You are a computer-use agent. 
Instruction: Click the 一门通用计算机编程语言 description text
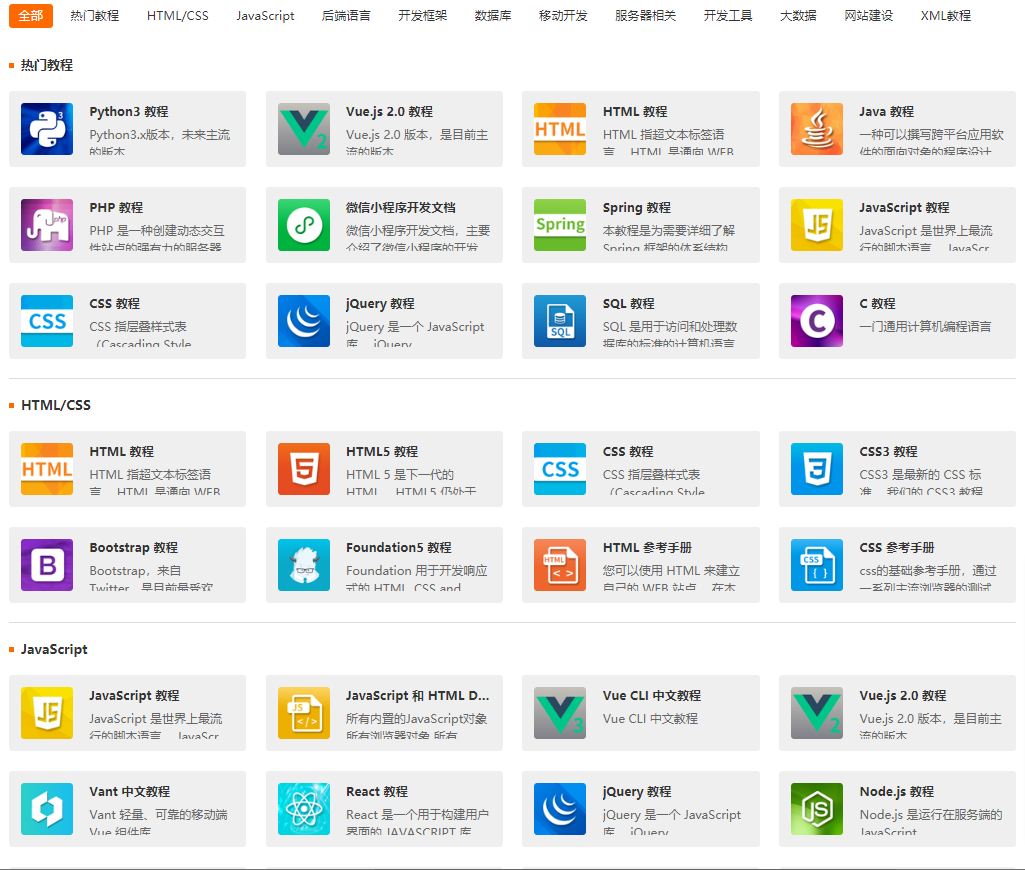point(926,327)
